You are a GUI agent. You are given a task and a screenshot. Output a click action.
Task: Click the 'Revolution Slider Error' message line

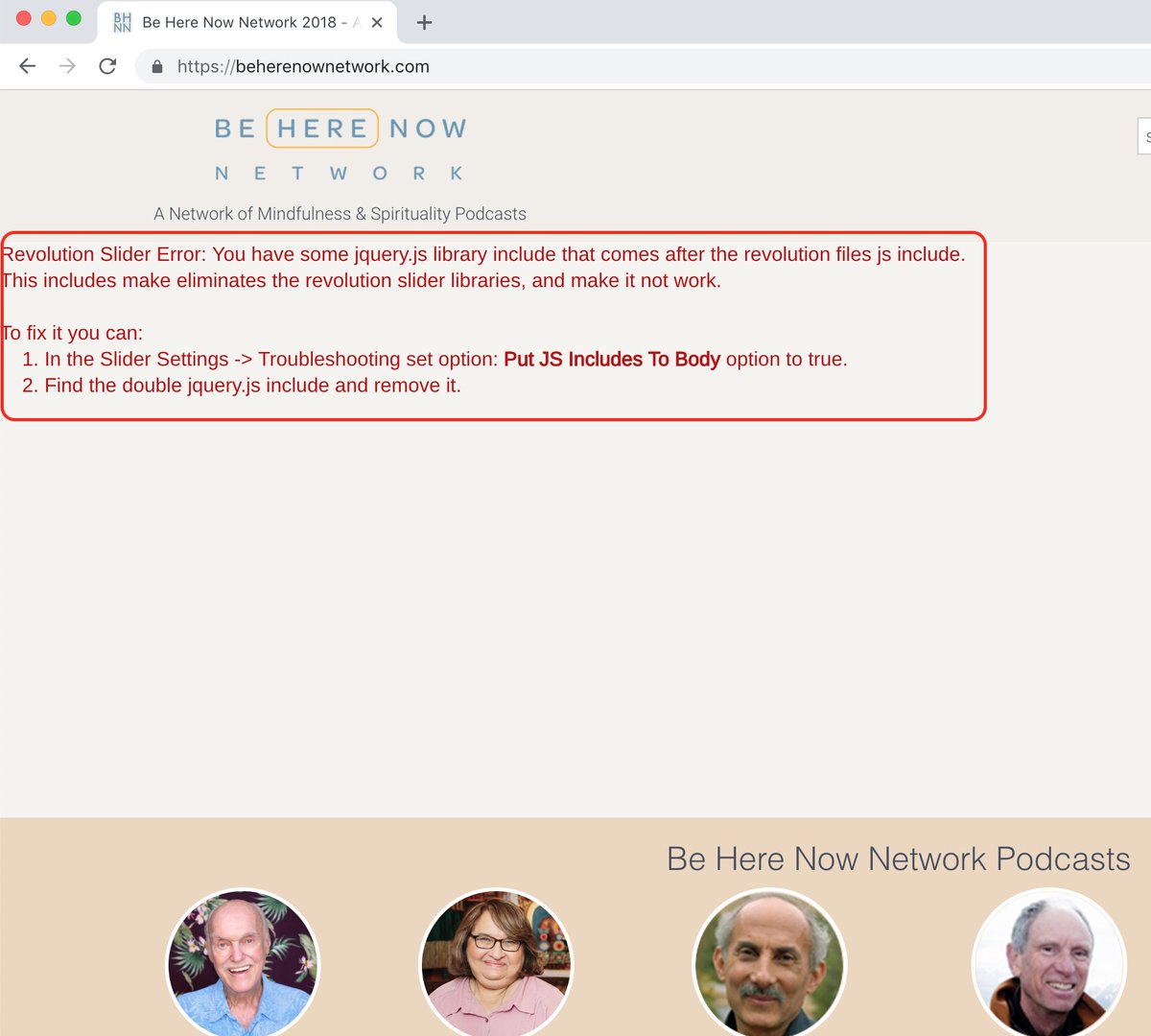click(482, 254)
